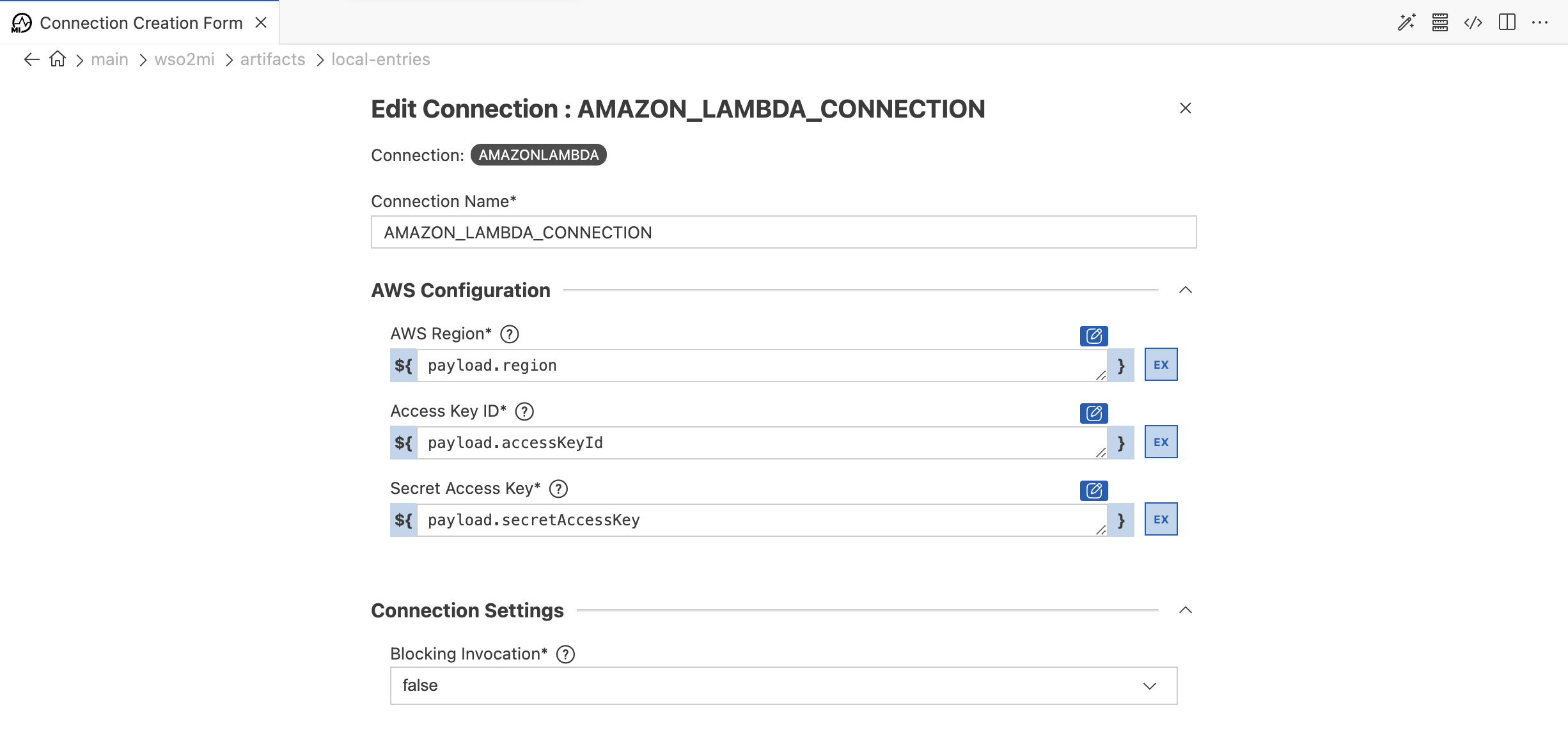Click the edit pencil beside AWS Region
The image size is (1568, 749).
tap(1094, 336)
